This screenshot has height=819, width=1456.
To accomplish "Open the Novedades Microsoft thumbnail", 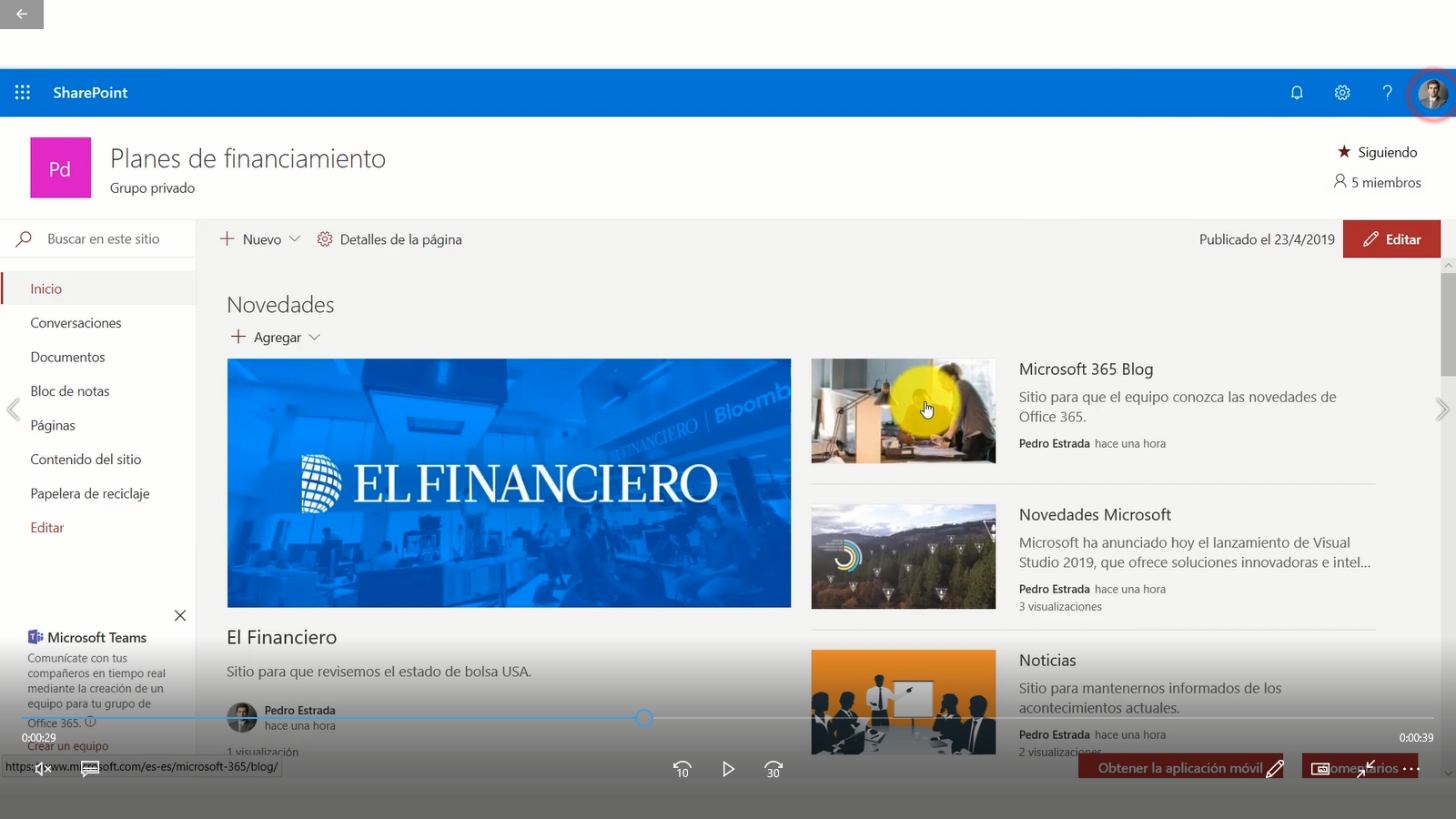I will pos(904,556).
